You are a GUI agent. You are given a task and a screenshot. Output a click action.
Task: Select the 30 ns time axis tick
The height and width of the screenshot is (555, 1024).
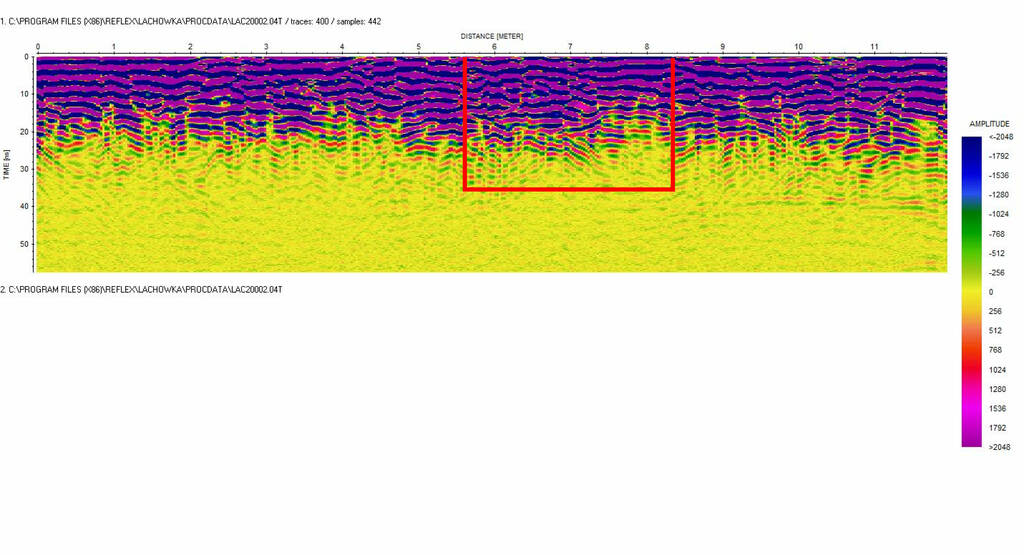coord(27,169)
